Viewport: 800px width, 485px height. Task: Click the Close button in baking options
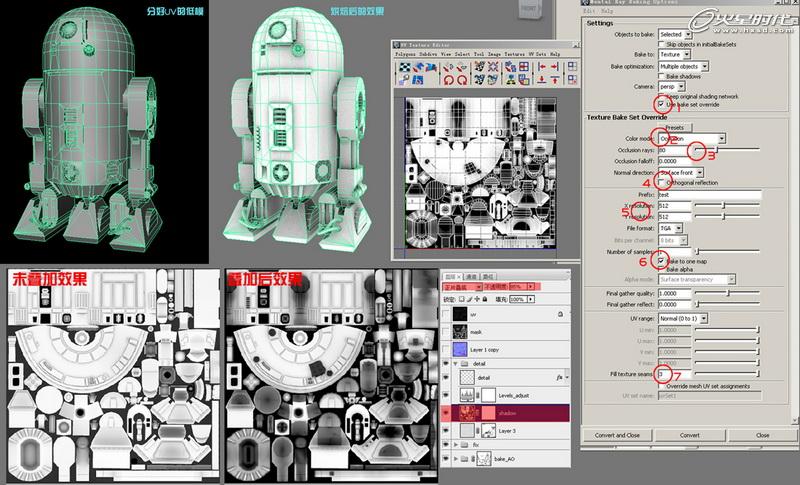(762, 435)
